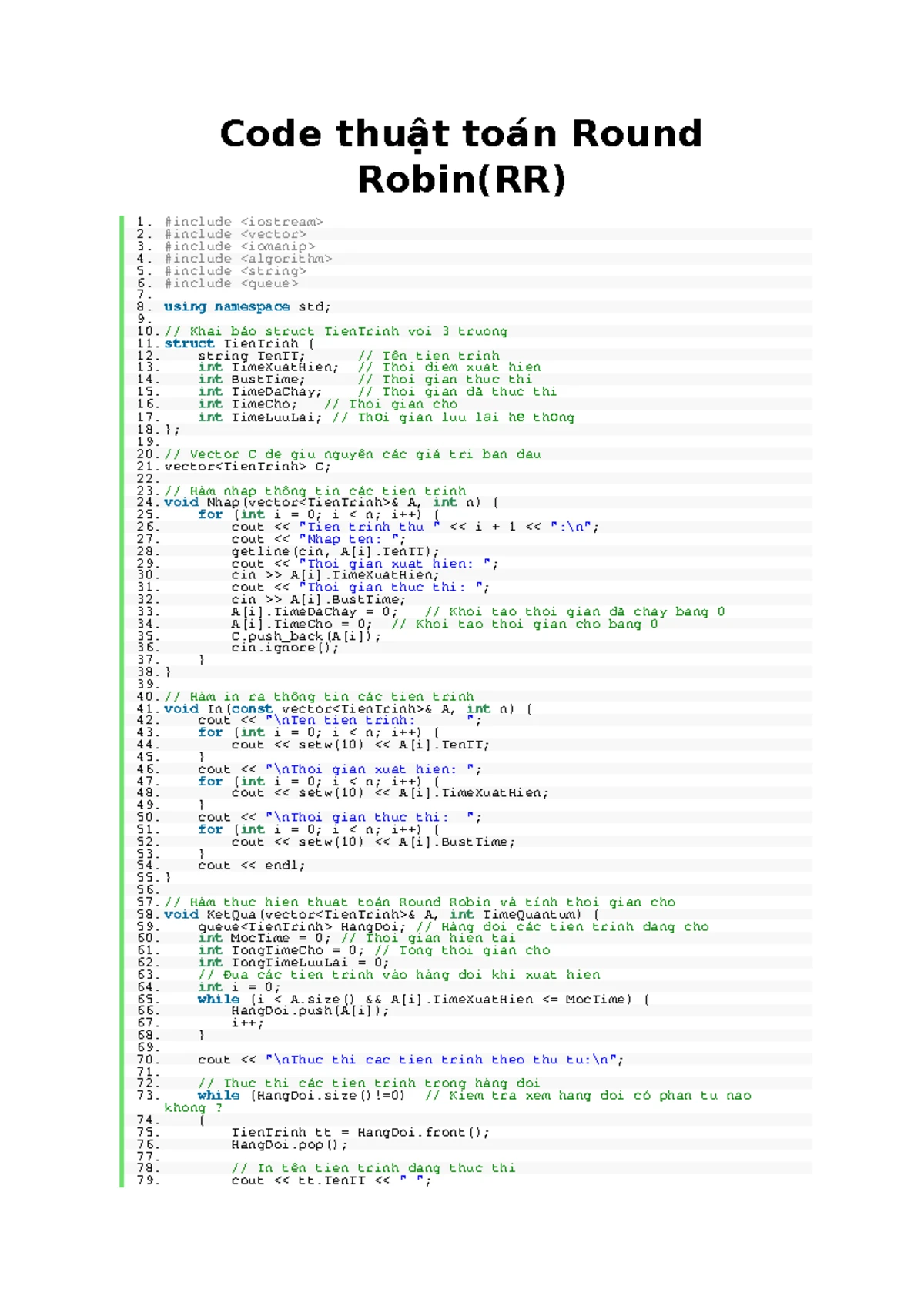Click the "#include <queue>" line

231,283
